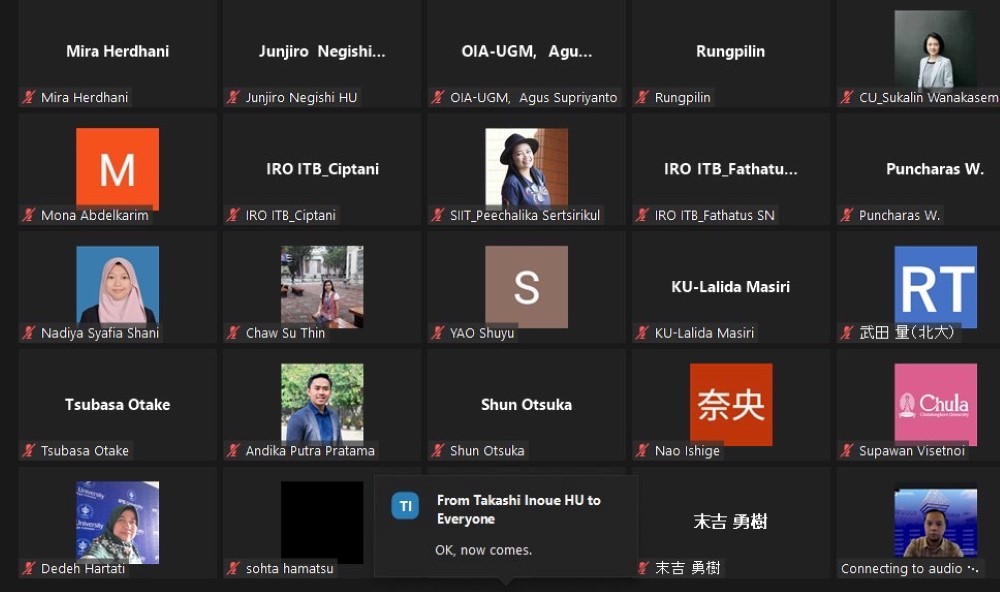This screenshot has height=592, width=1000.
Task: Select the KU-Lalida Masiri participant tile
Action: [x=730, y=287]
